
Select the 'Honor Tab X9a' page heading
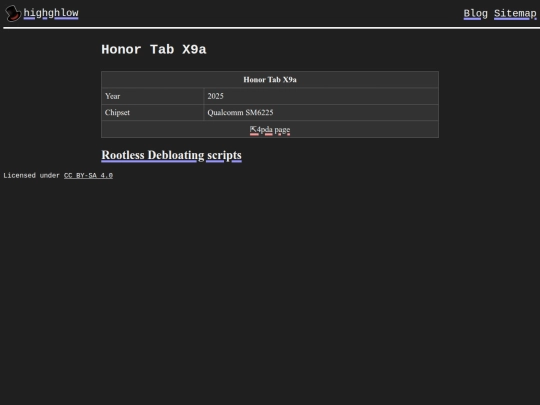coord(154,50)
